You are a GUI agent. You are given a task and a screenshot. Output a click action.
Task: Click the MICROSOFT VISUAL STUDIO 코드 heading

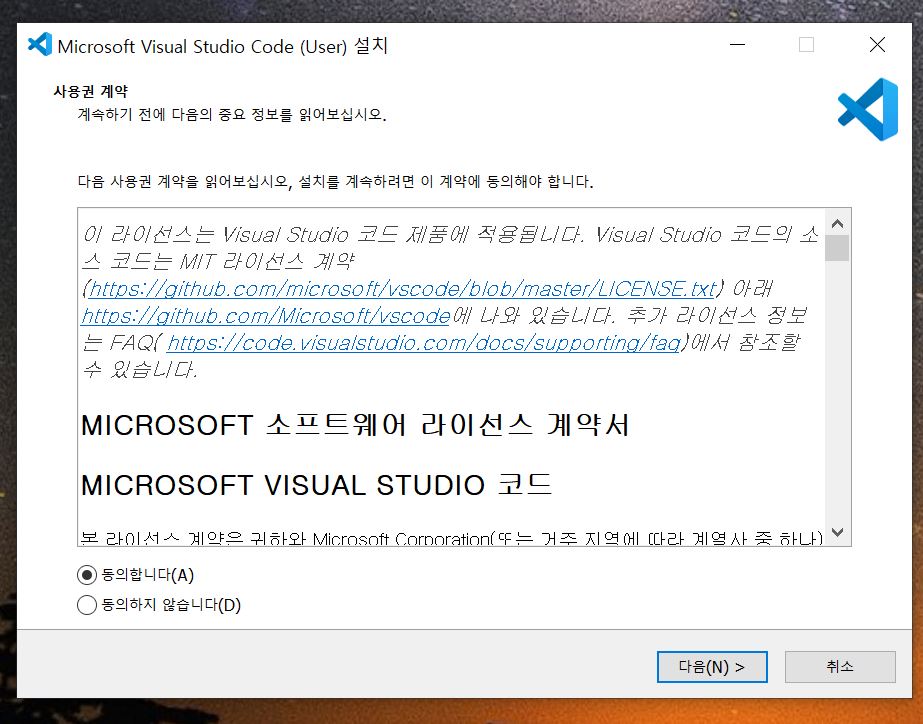pos(317,485)
